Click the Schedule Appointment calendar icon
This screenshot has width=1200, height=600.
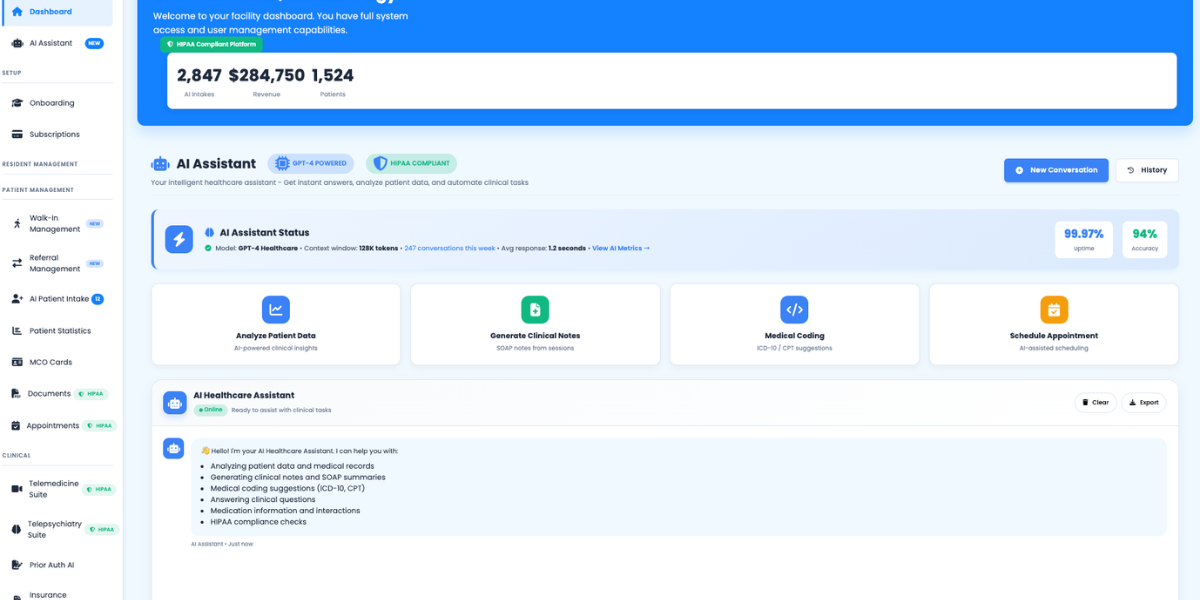pyautogui.click(x=1054, y=310)
